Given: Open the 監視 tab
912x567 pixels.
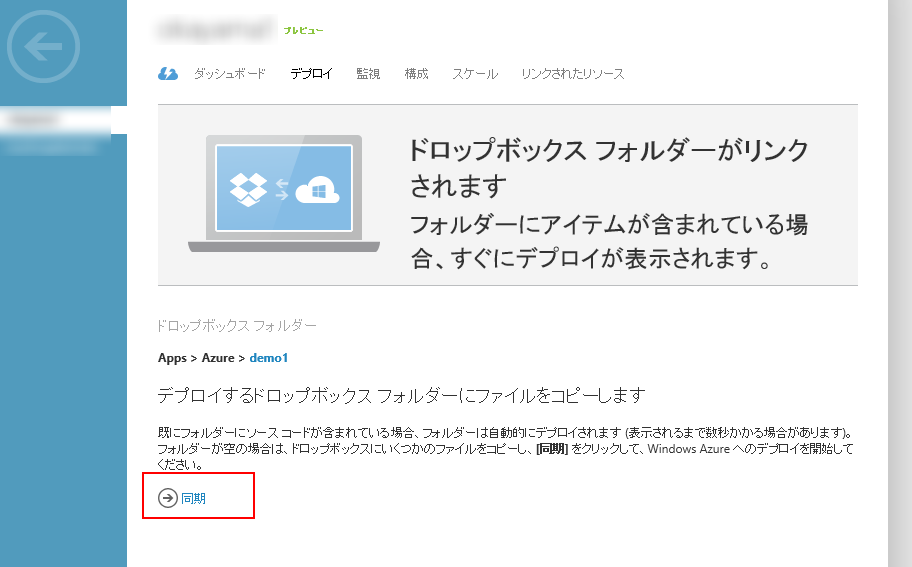Looking at the screenshot, I should click(x=368, y=74).
